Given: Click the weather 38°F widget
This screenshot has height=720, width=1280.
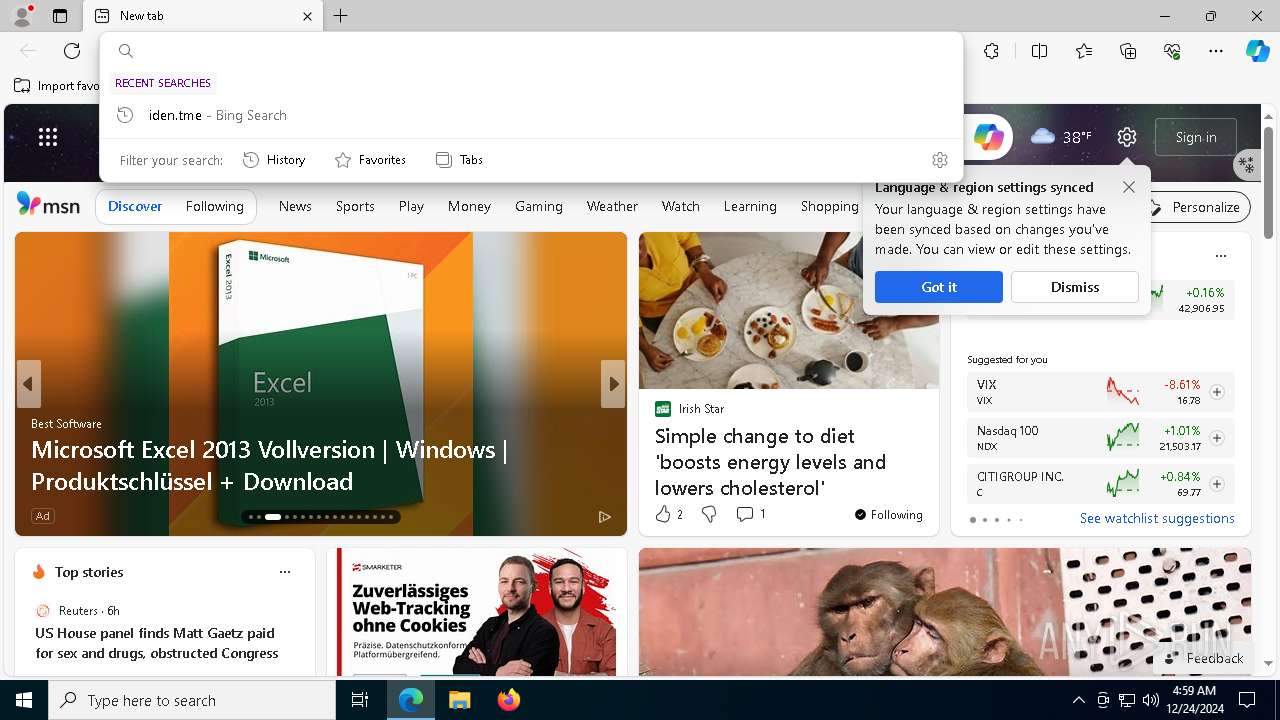Looking at the screenshot, I should [1061, 137].
